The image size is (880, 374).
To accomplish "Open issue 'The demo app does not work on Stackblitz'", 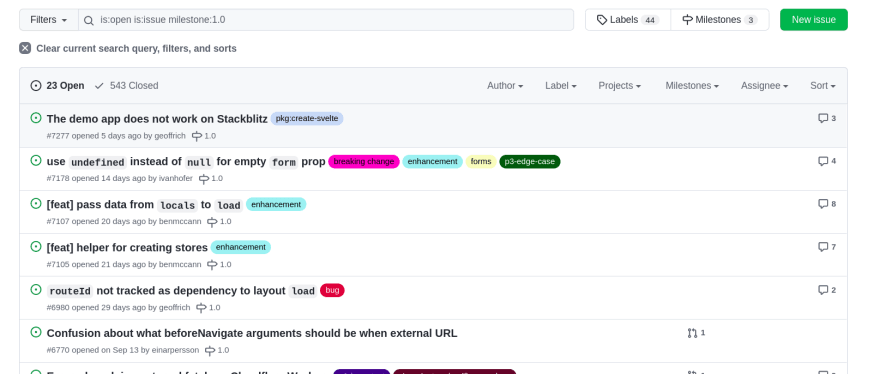I will [157, 118].
